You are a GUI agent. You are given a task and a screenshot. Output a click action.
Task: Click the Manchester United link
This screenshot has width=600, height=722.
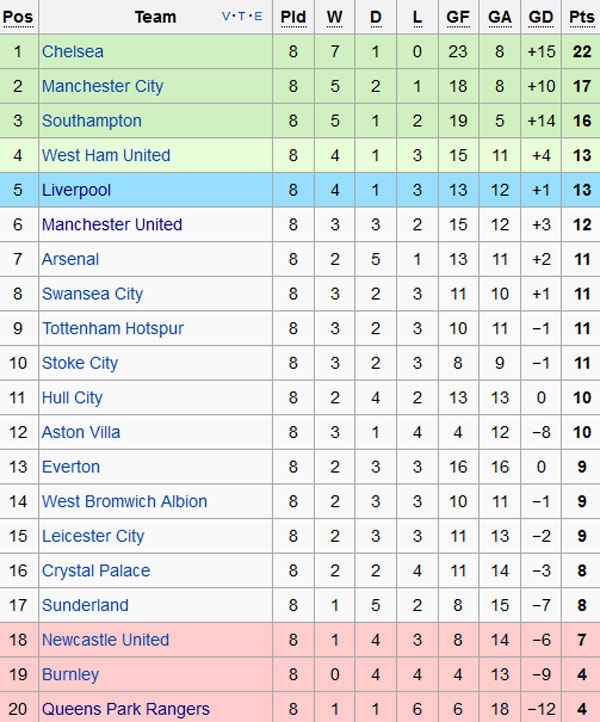(x=111, y=225)
